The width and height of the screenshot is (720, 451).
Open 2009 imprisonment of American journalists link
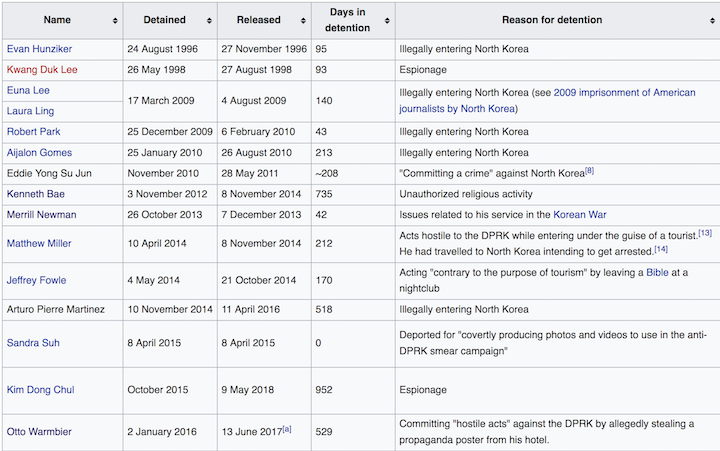click(x=613, y=94)
